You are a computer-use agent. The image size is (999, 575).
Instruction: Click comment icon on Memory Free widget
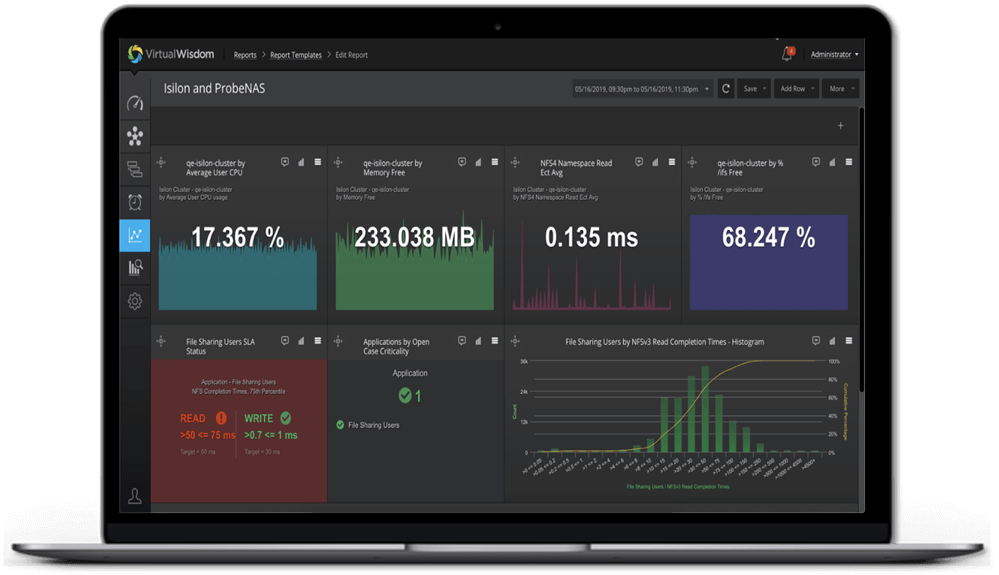click(x=462, y=162)
